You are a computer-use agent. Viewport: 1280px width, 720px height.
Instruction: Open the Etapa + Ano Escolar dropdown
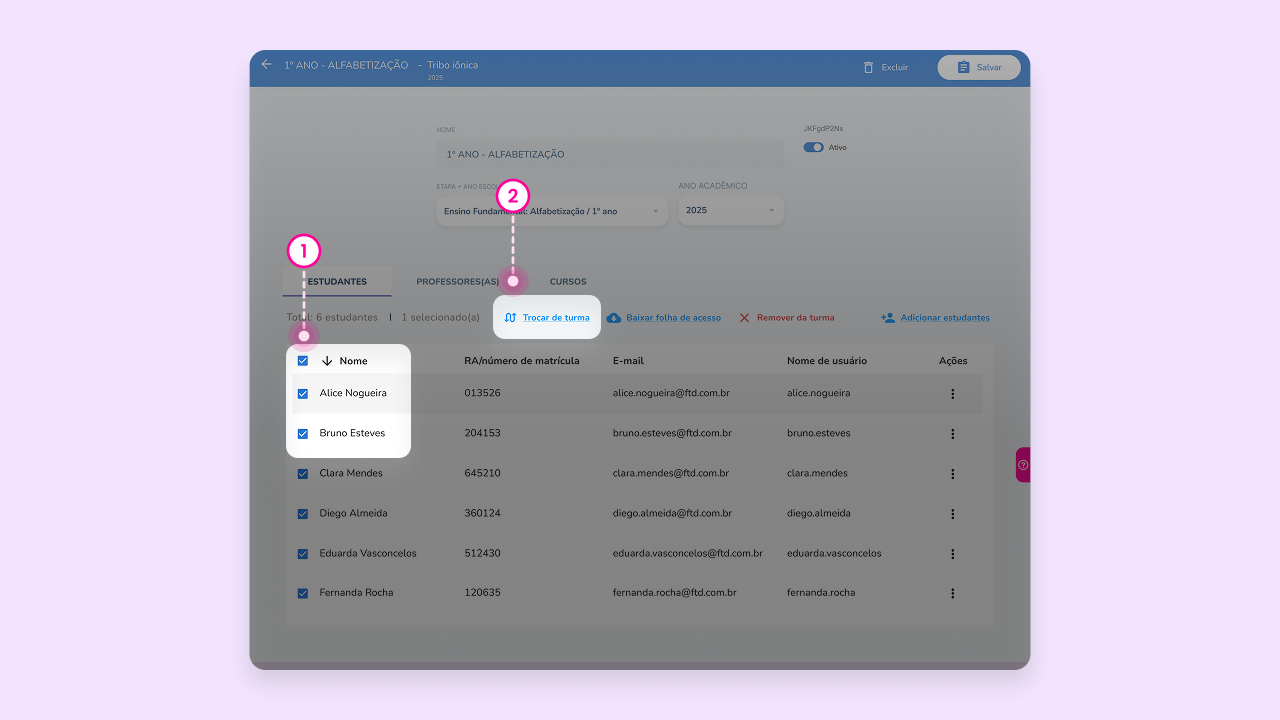[552, 211]
